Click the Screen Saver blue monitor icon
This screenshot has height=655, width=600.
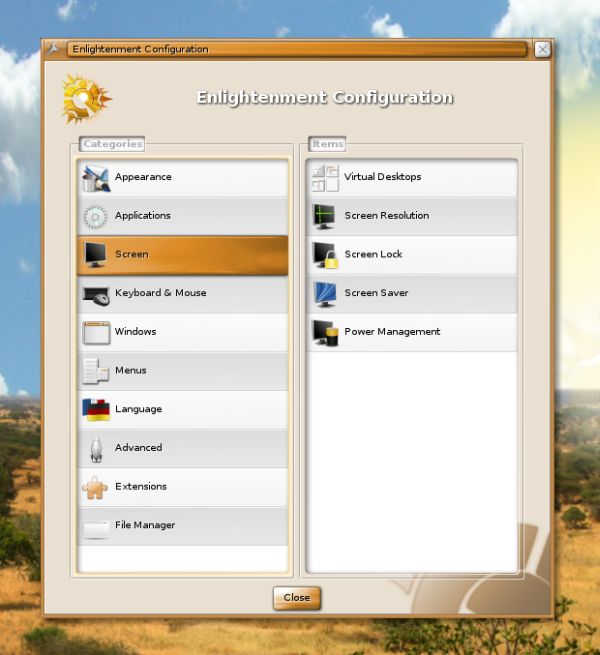pos(325,294)
